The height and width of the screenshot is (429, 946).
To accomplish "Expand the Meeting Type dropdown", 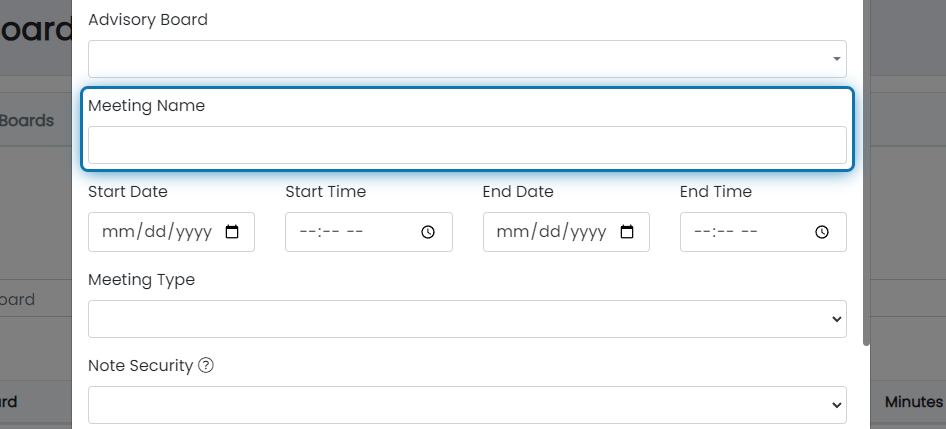I will point(467,319).
